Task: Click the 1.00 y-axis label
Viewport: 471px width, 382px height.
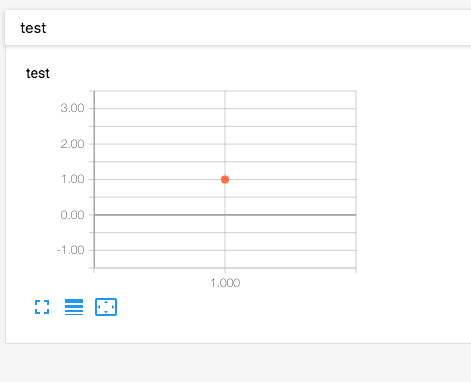Action: [x=73, y=179]
